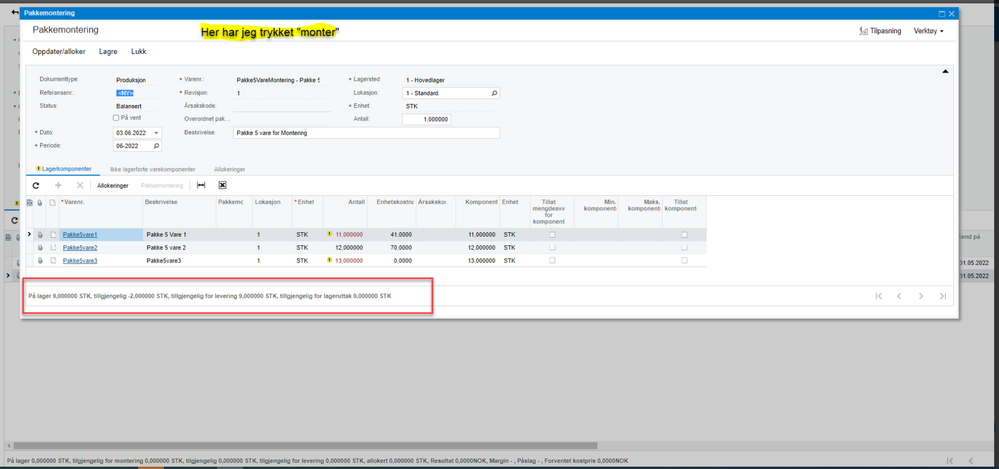
Task: Open the Lokasjon lookup magnifier
Action: [x=494, y=93]
